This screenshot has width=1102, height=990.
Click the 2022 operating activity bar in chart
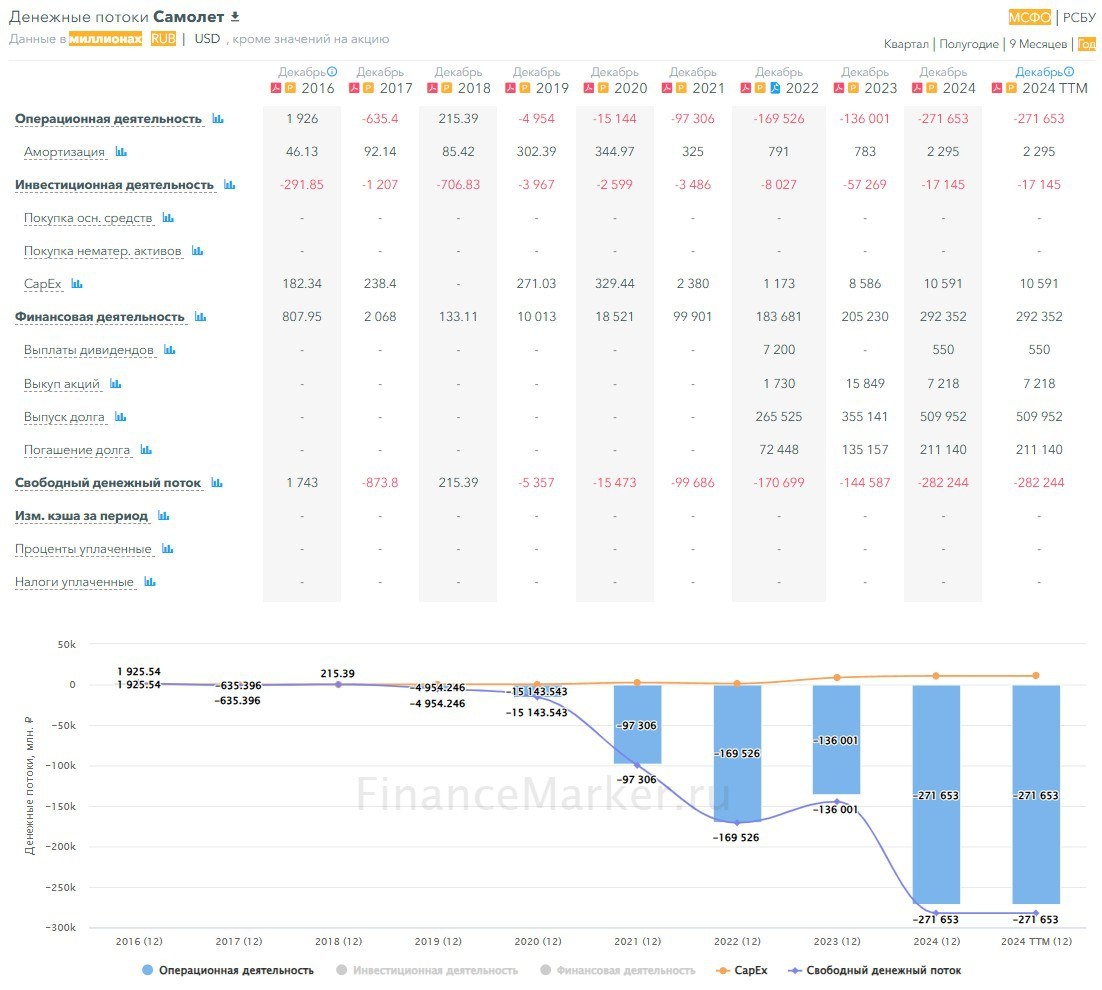[737, 753]
